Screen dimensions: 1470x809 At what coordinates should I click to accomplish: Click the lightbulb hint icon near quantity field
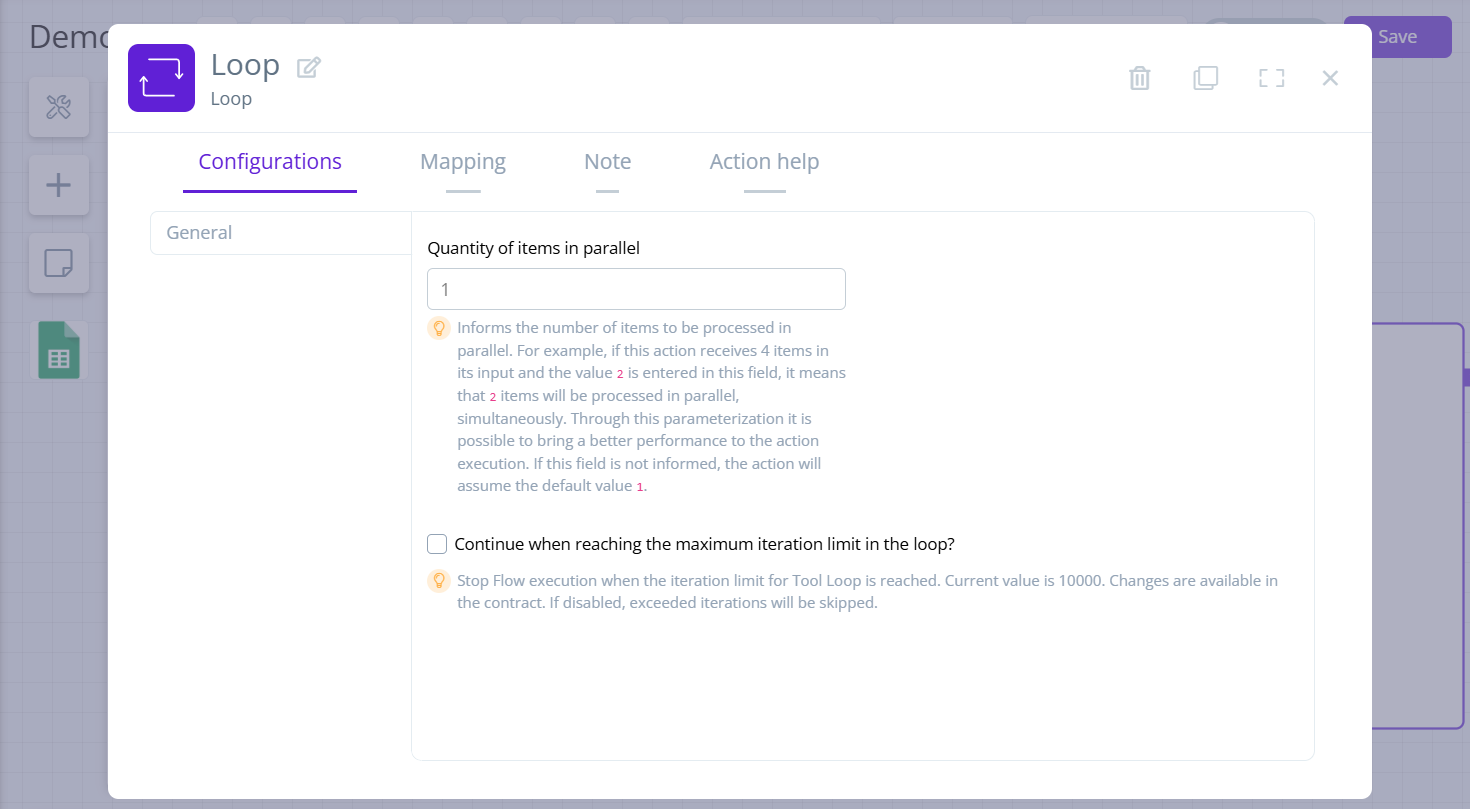tap(439, 327)
